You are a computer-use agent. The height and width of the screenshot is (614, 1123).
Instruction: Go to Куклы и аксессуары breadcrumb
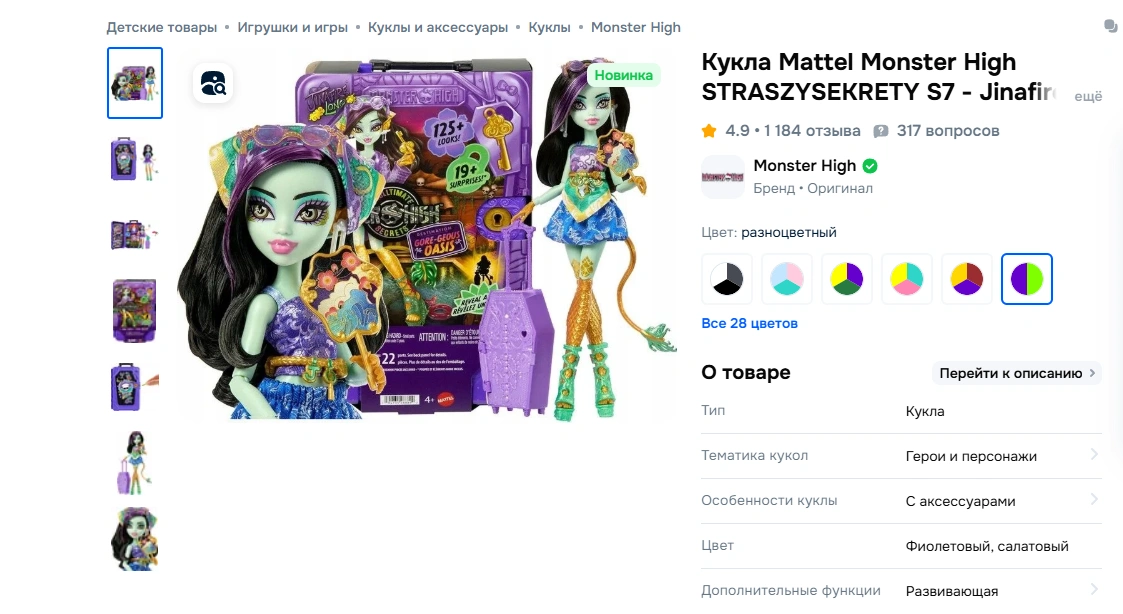[x=438, y=27]
